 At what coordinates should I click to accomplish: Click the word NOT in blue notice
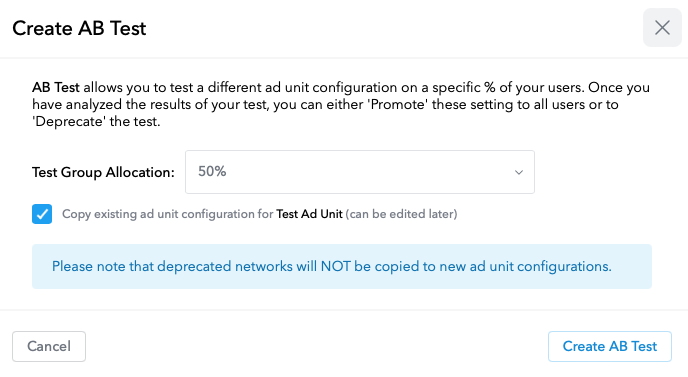pyautogui.click(x=336, y=266)
